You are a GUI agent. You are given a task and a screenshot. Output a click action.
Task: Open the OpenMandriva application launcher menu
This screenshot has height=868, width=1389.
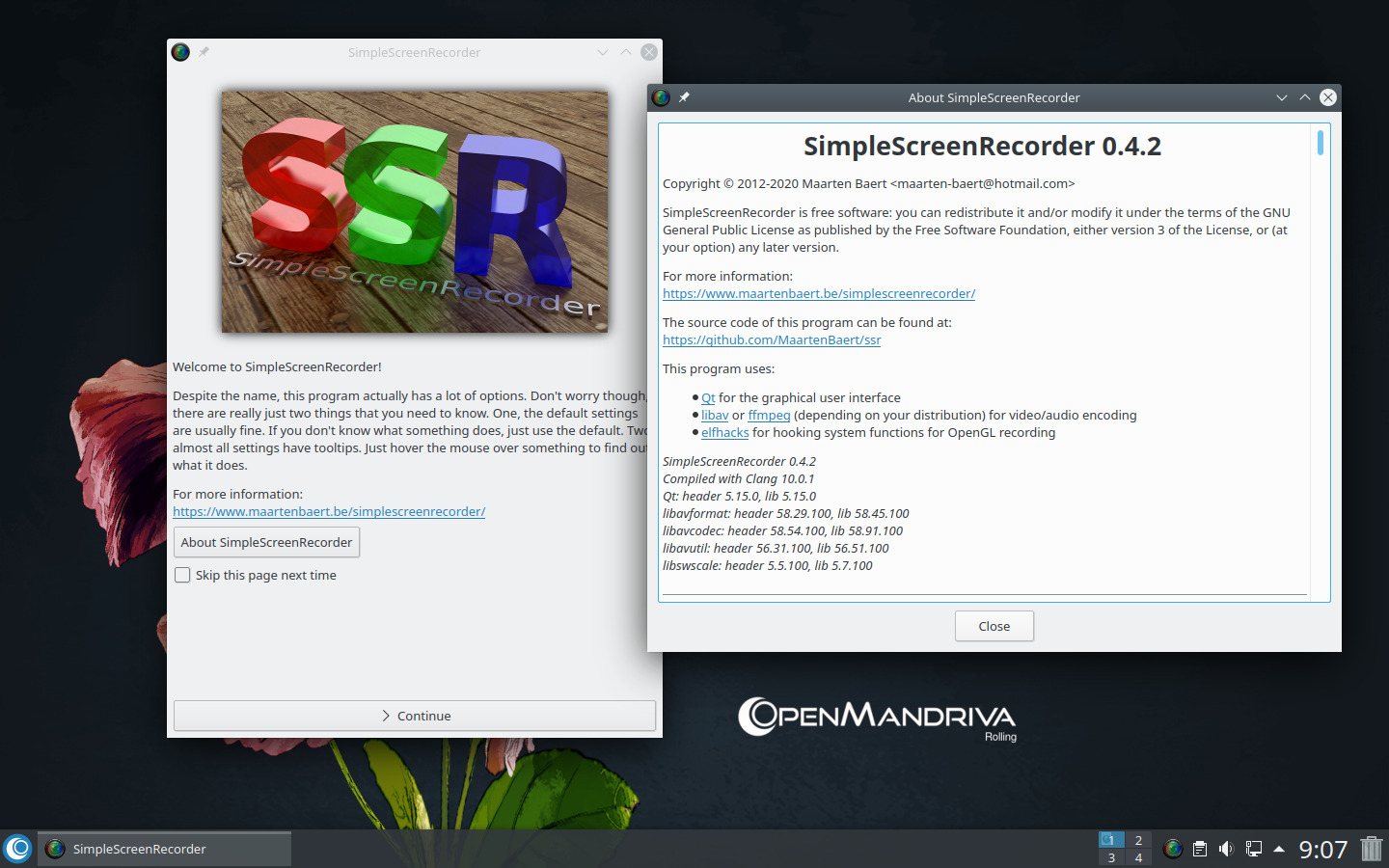tap(17, 849)
